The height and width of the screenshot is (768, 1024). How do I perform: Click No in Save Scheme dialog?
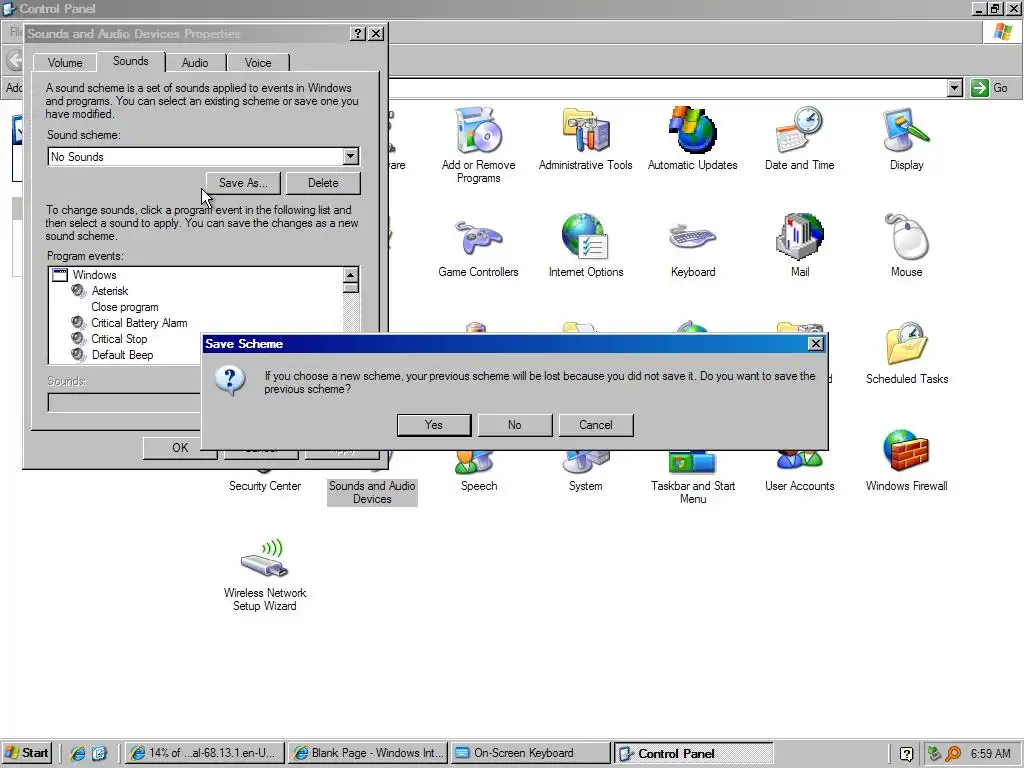pos(515,425)
